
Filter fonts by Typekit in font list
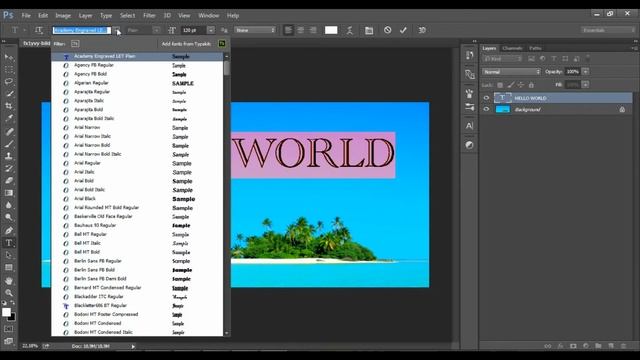(x=75, y=44)
